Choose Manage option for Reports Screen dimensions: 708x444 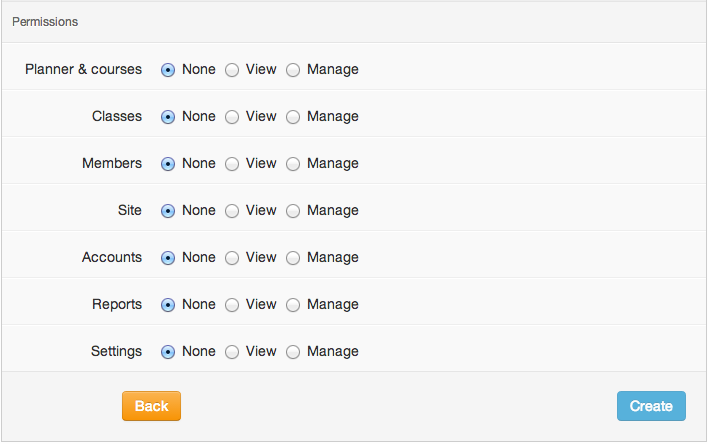[x=293, y=305]
